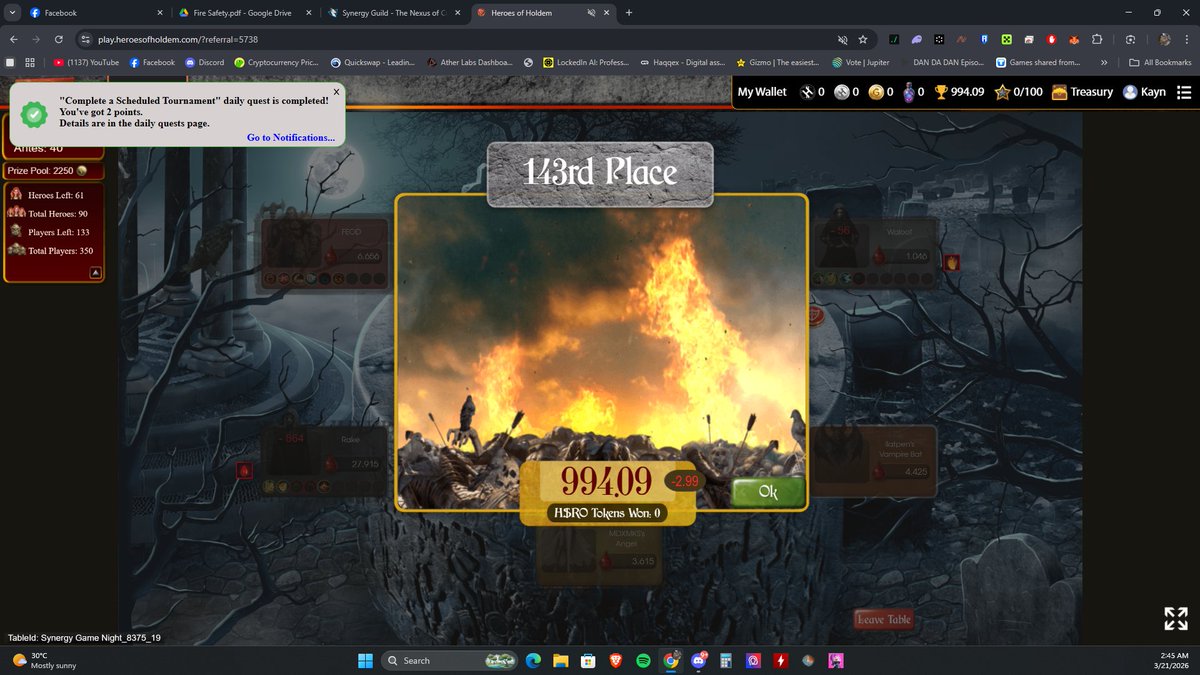Open the Treasury chest icon
Image resolution: width=1200 pixels, height=675 pixels.
(1061, 92)
